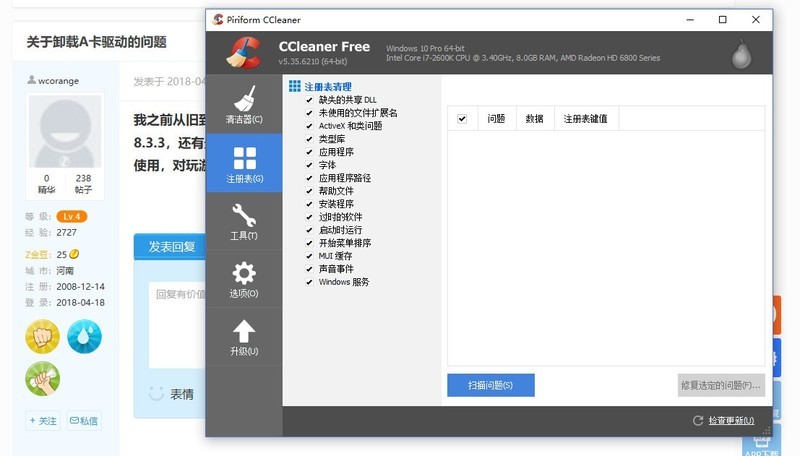Screen dimensions: 800x456
Task: Open the 升级 upgrade arrow section
Action: pos(244,337)
